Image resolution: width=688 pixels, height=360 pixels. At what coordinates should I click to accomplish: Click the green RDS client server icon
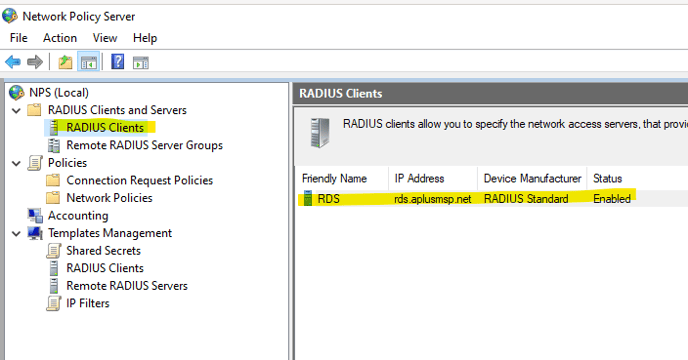[308, 198]
